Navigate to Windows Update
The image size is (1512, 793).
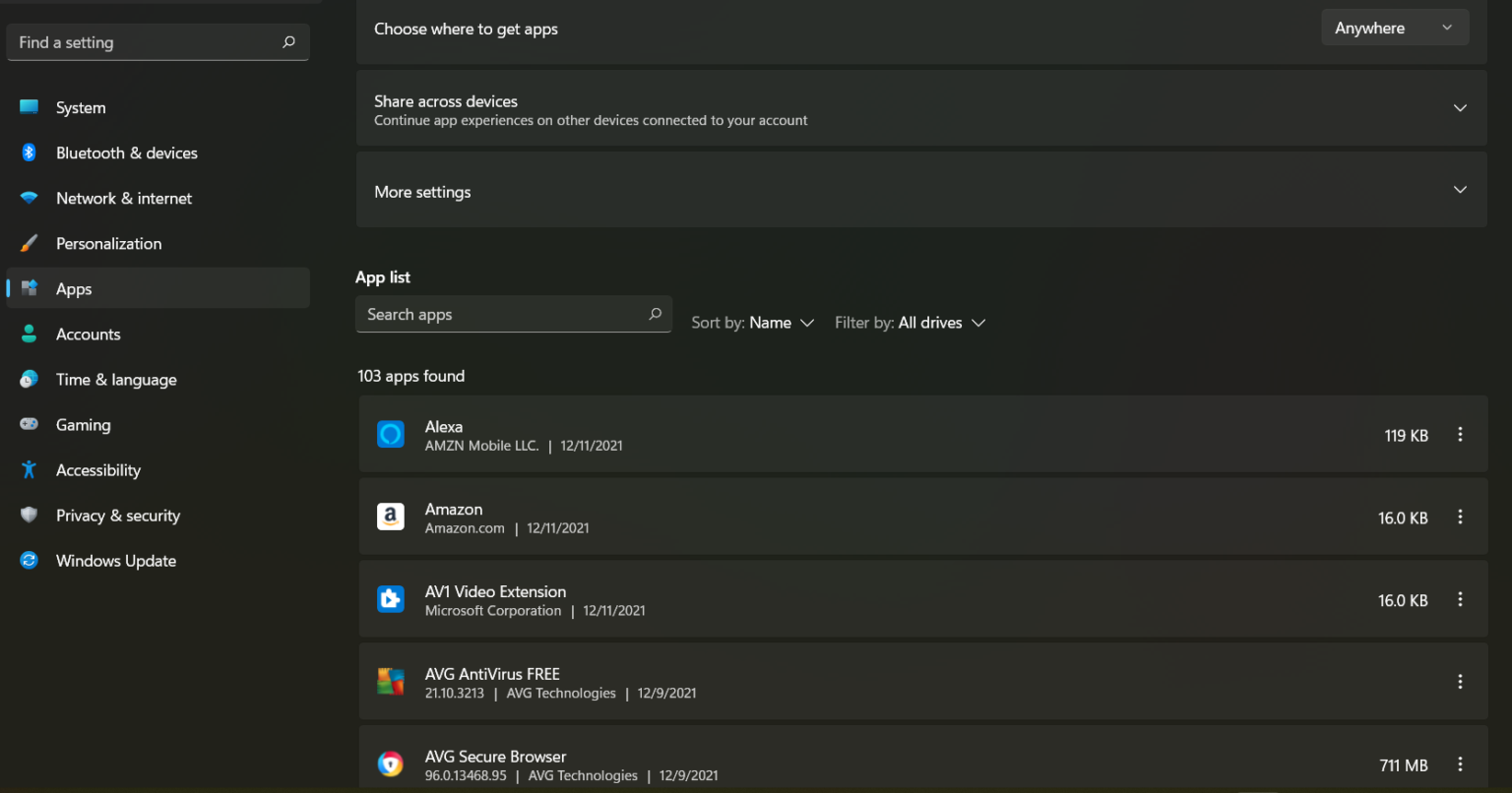pyautogui.click(x=157, y=560)
